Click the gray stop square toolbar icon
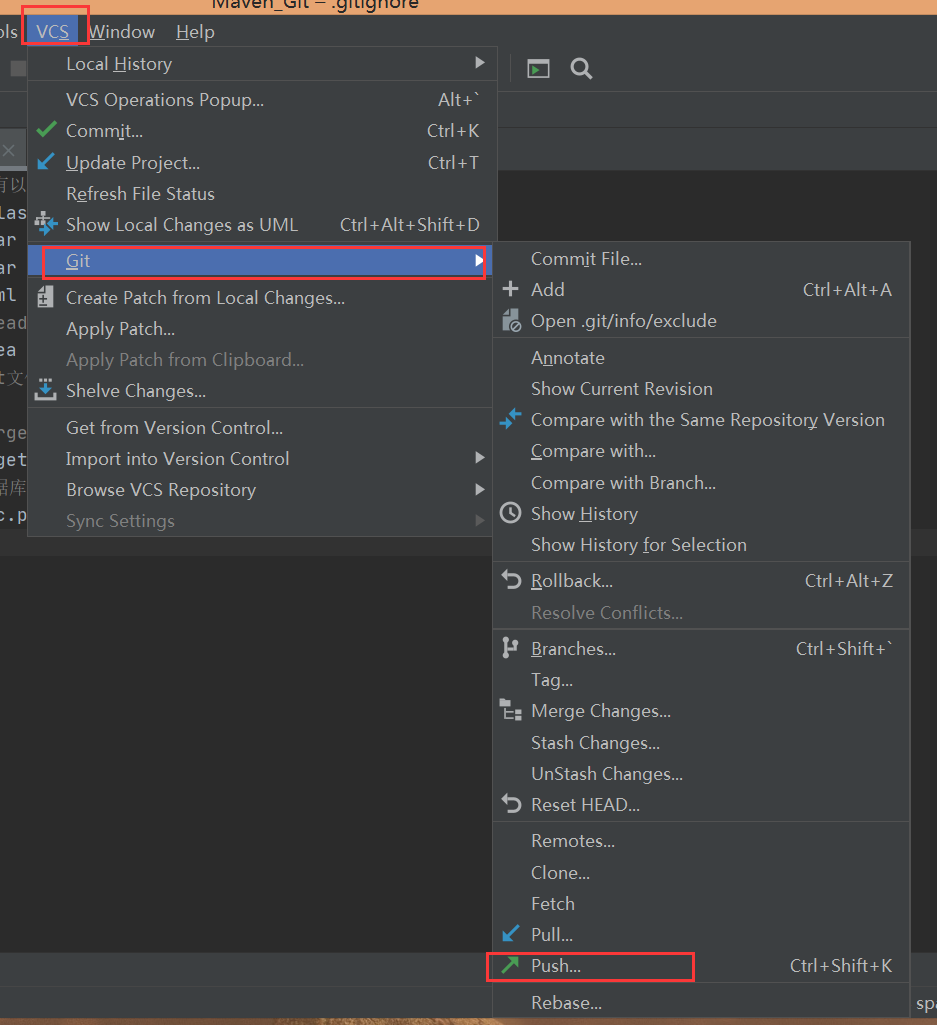The height and width of the screenshot is (1025, 937). [x=18, y=68]
